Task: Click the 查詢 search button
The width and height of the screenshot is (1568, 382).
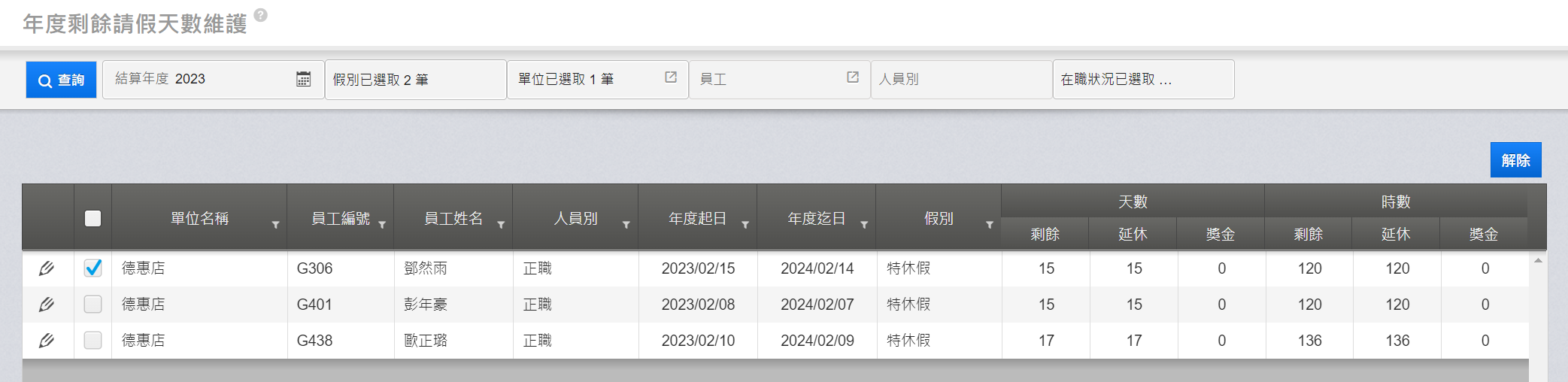Action: [62, 80]
